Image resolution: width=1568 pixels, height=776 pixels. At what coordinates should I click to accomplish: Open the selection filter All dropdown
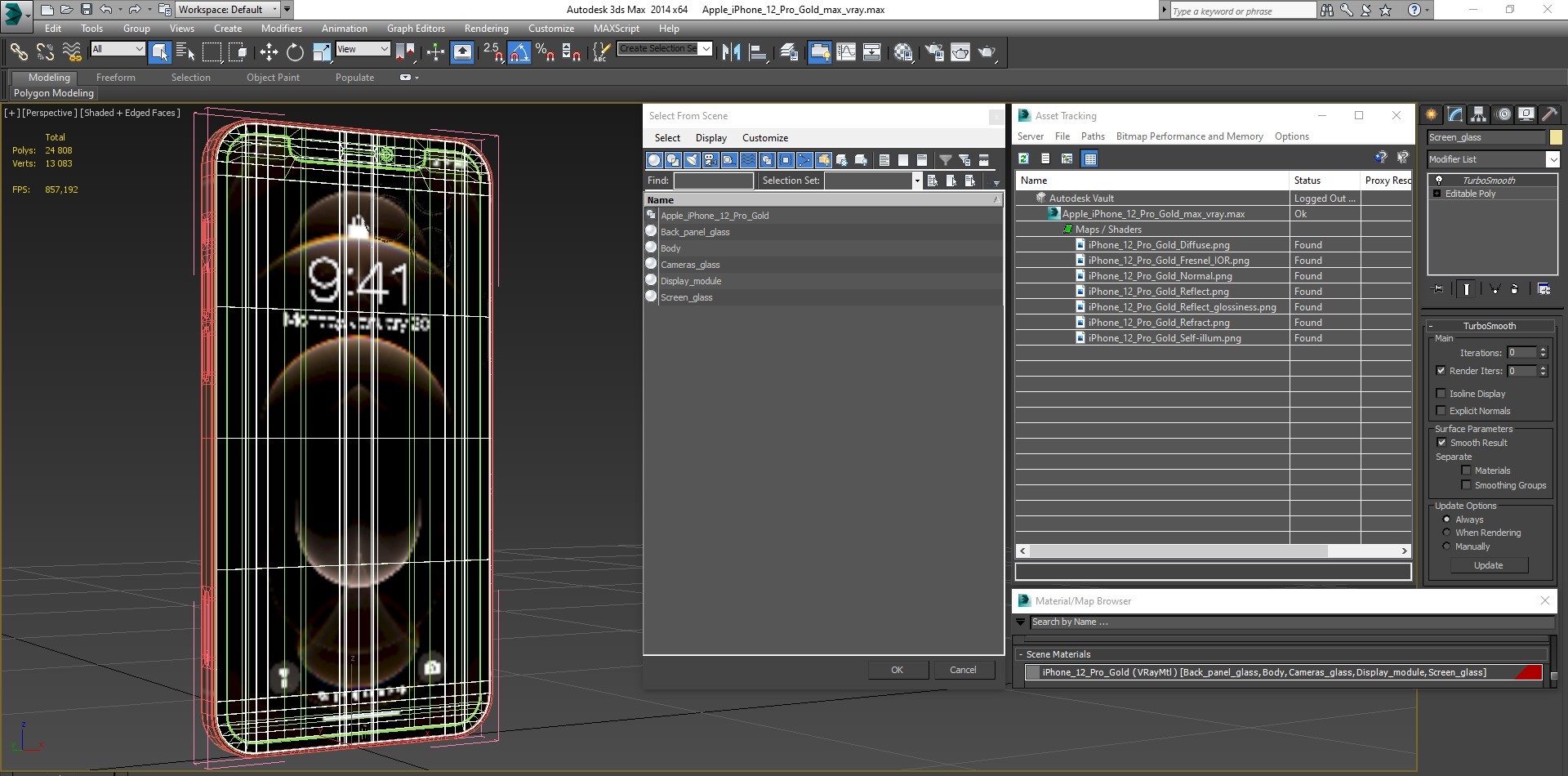click(x=117, y=49)
